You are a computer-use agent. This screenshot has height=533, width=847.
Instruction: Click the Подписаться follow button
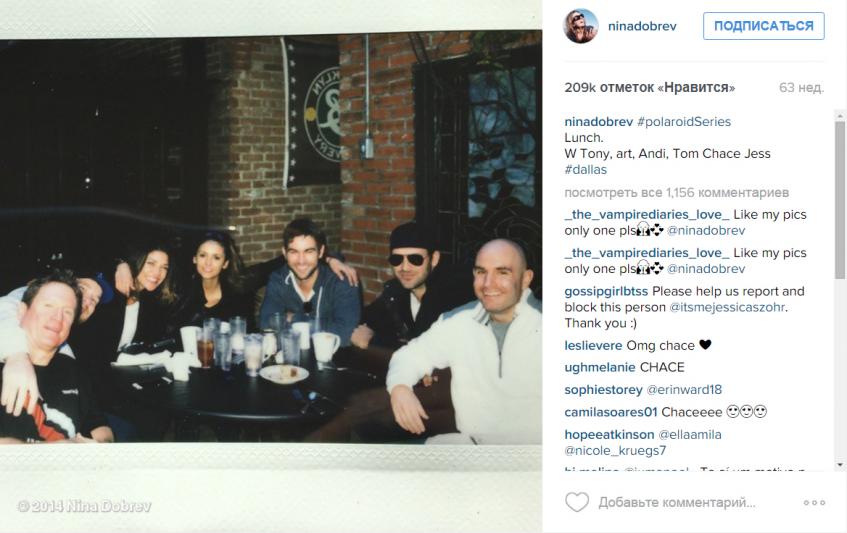click(x=764, y=26)
